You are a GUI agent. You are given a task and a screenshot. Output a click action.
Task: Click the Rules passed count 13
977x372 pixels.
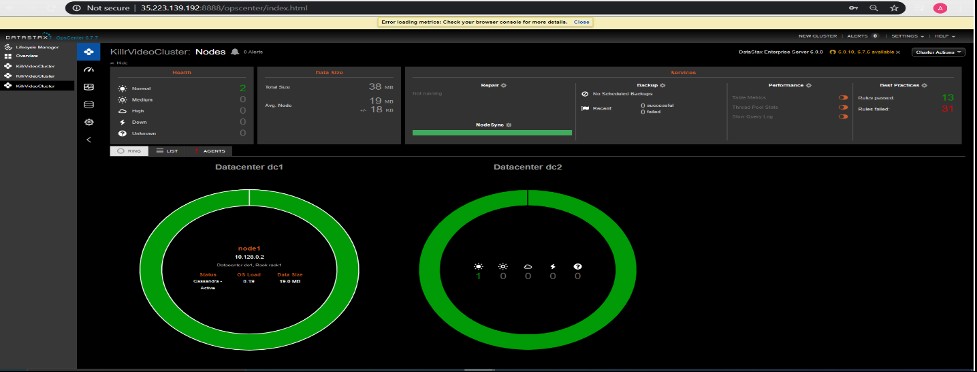pyautogui.click(x=948, y=98)
